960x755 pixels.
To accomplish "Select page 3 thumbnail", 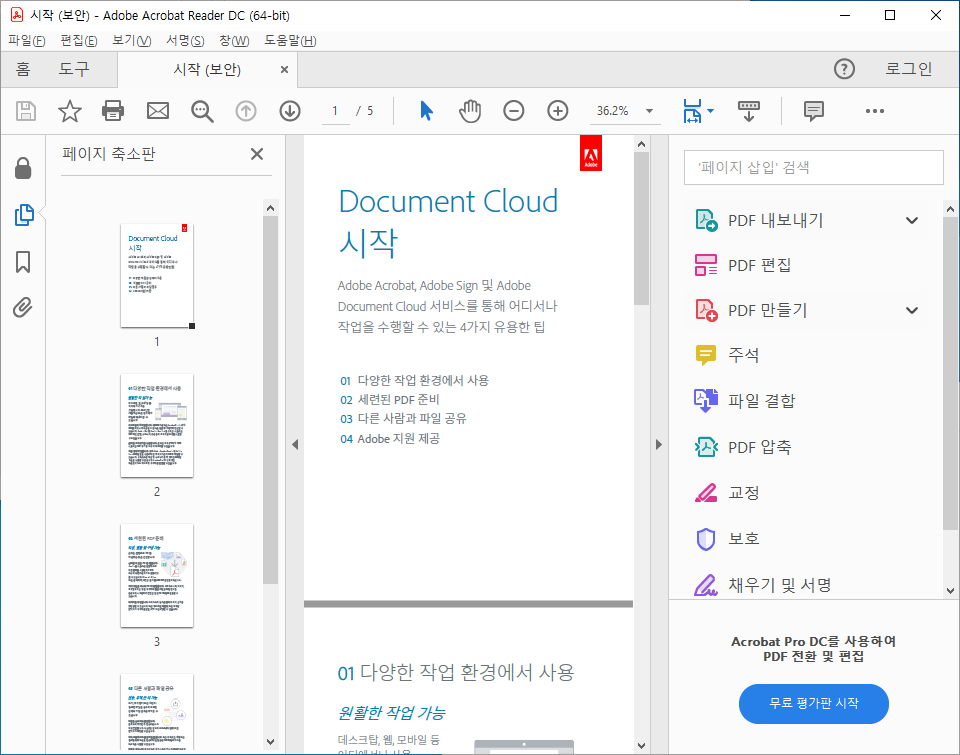I will coord(157,576).
